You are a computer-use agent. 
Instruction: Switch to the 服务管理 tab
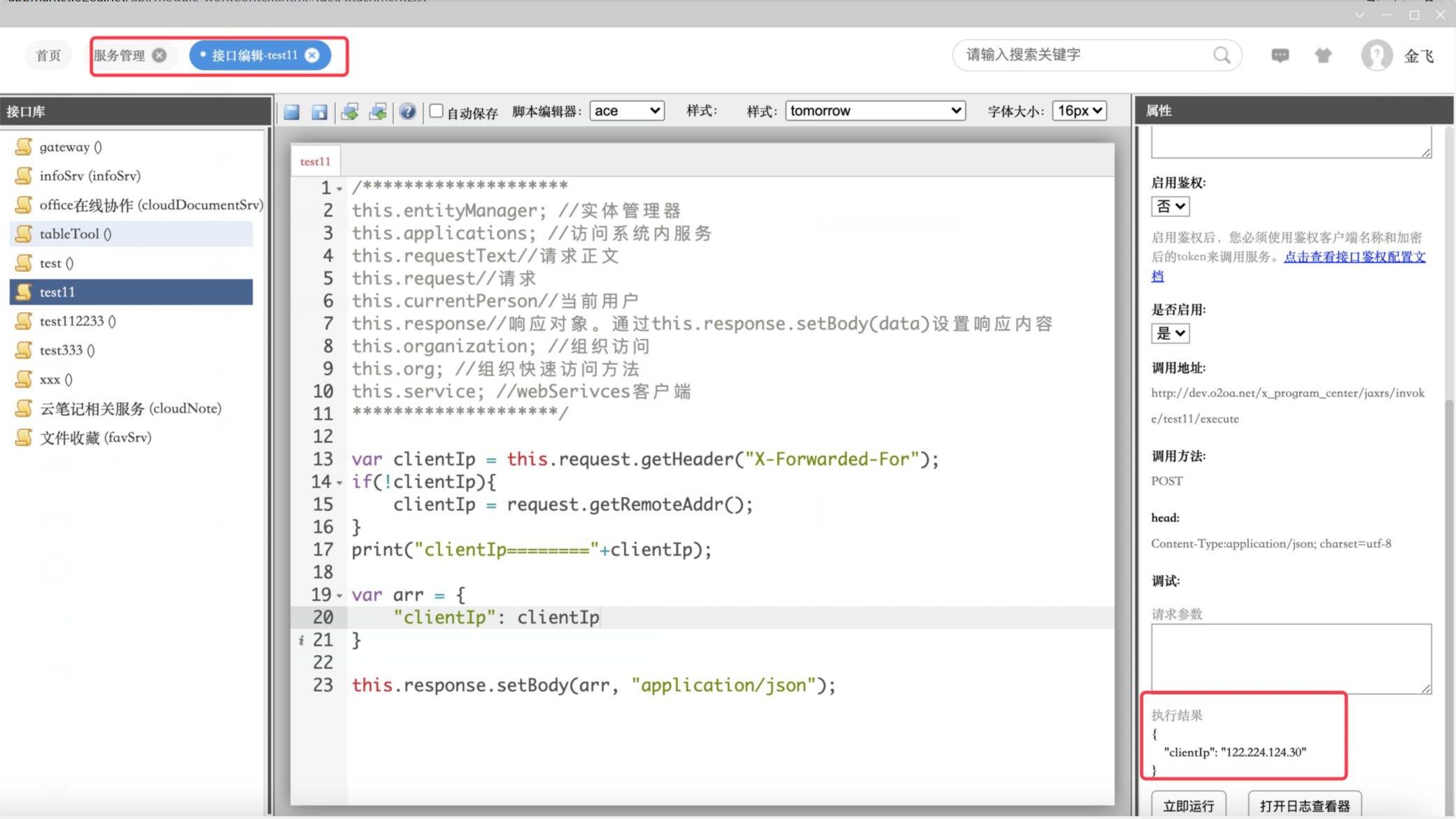[x=119, y=55]
